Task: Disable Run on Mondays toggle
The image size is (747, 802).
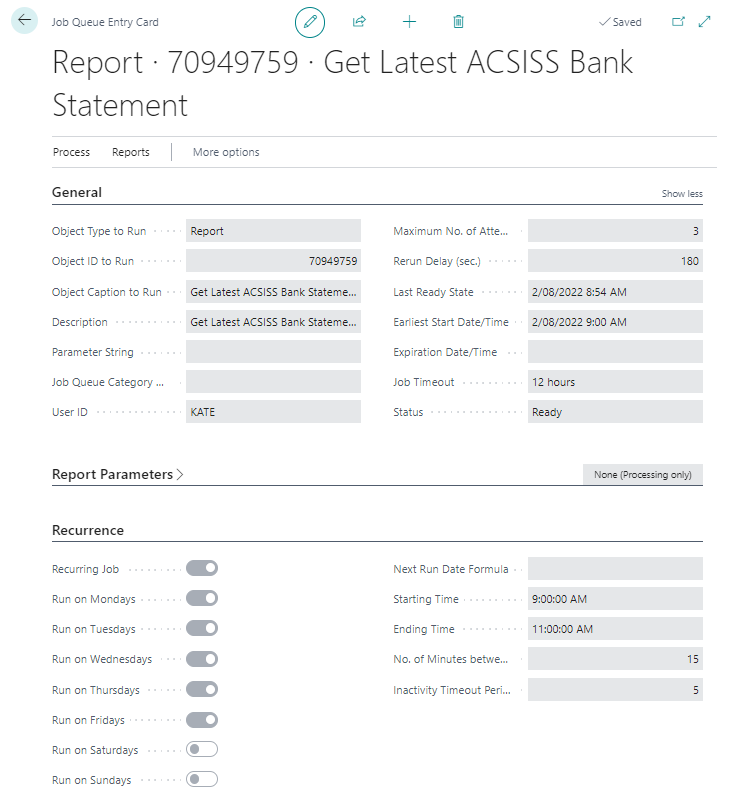Action: pos(202,598)
